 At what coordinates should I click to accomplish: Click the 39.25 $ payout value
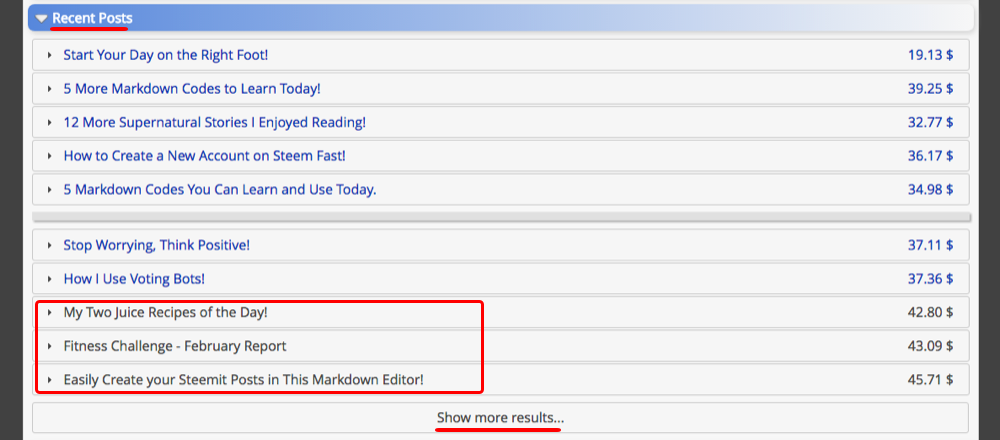coord(930,89)
